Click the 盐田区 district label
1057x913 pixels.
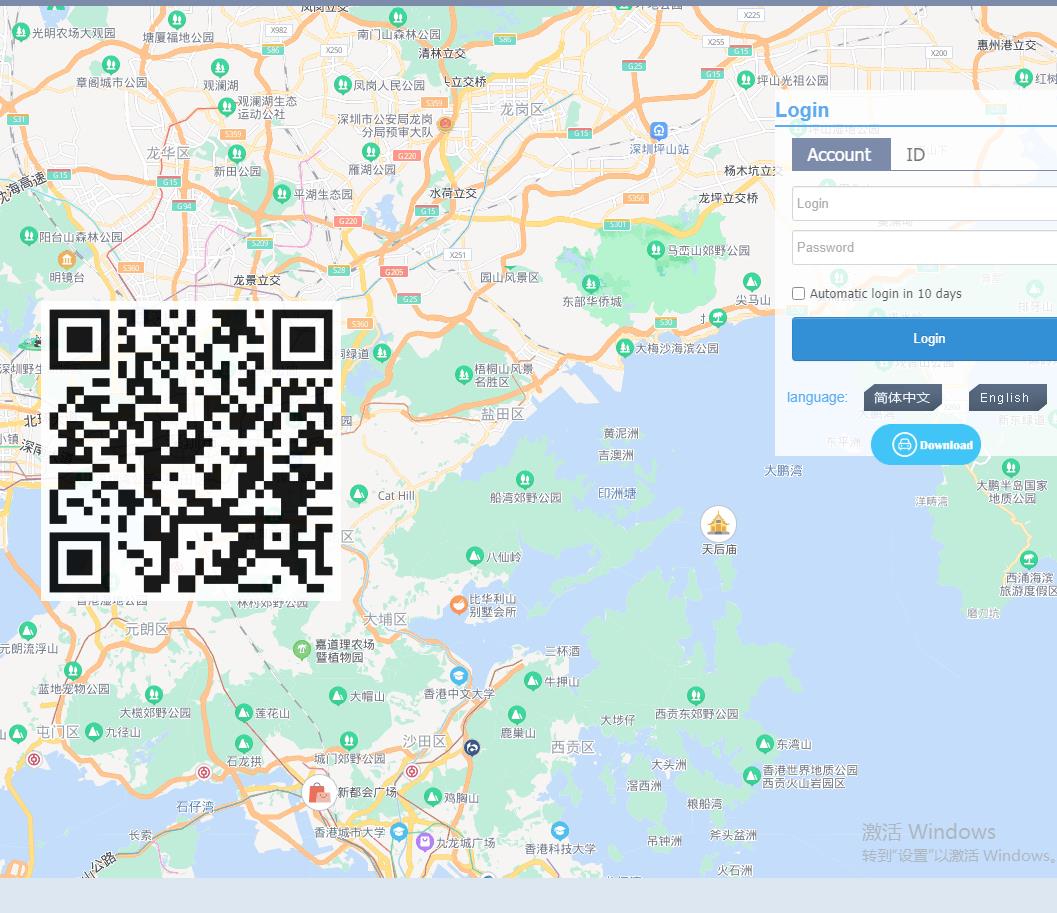click(x=502, y=414)
